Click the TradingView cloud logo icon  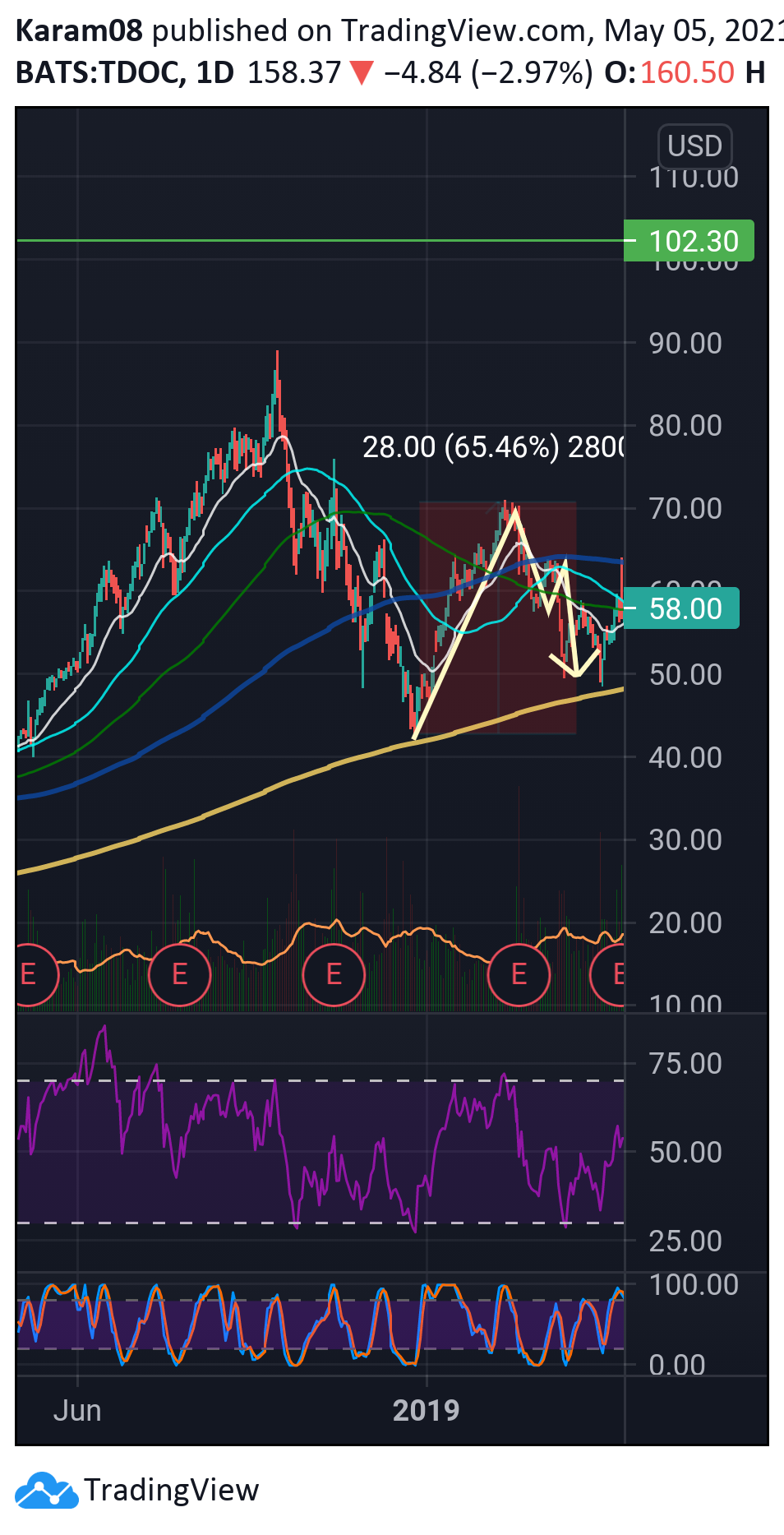(47, 1490)
